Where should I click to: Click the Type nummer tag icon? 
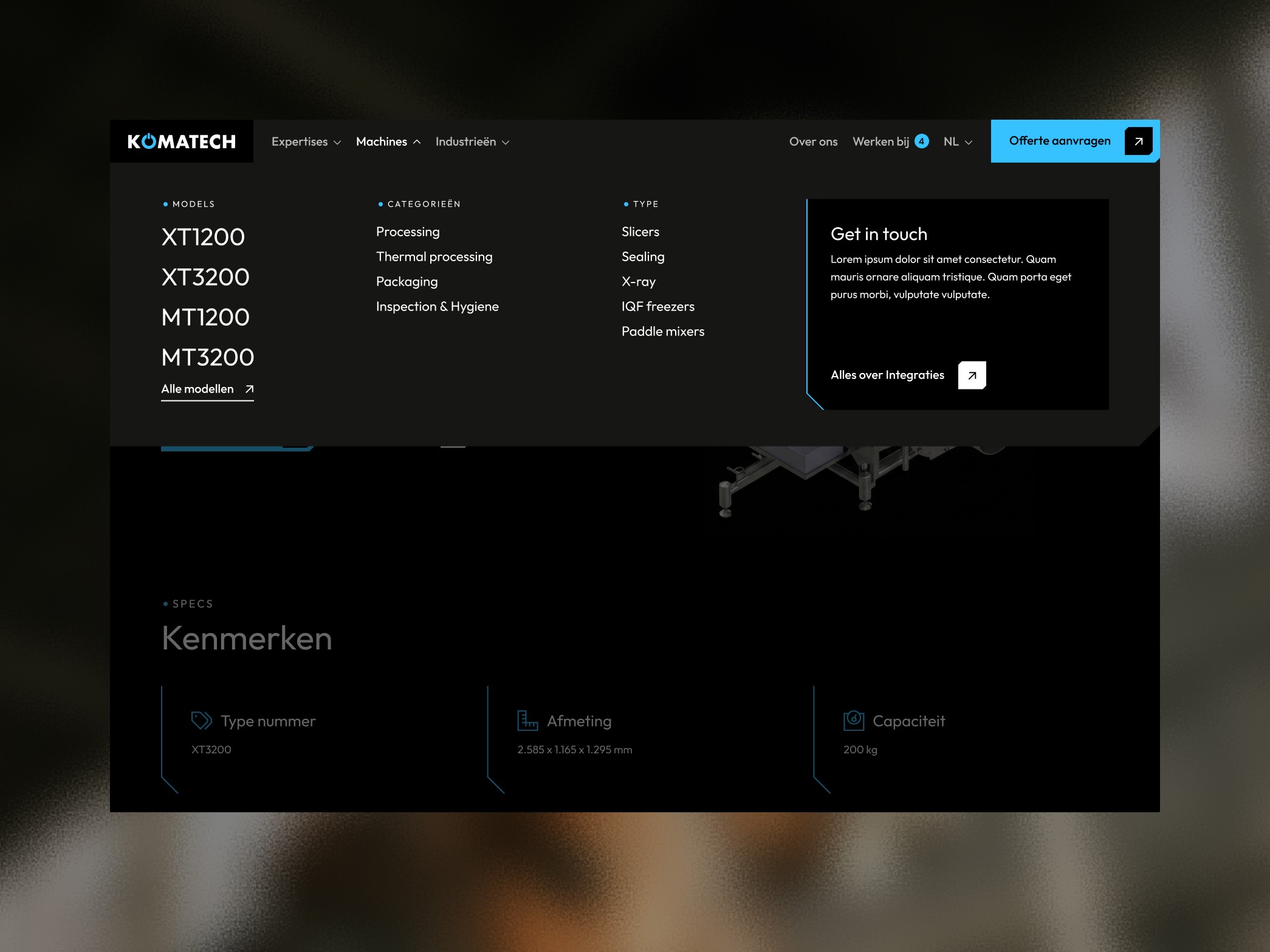tap(201, 721)
